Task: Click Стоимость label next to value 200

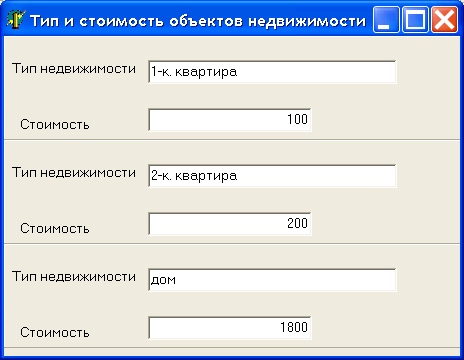Action: click(x=55, y=229)
